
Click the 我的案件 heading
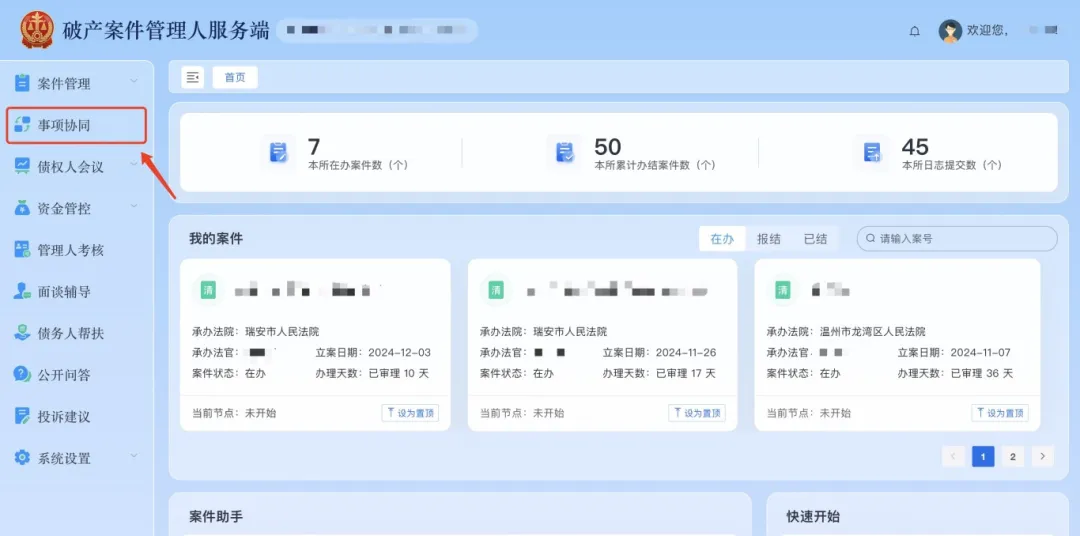(216, 238)
